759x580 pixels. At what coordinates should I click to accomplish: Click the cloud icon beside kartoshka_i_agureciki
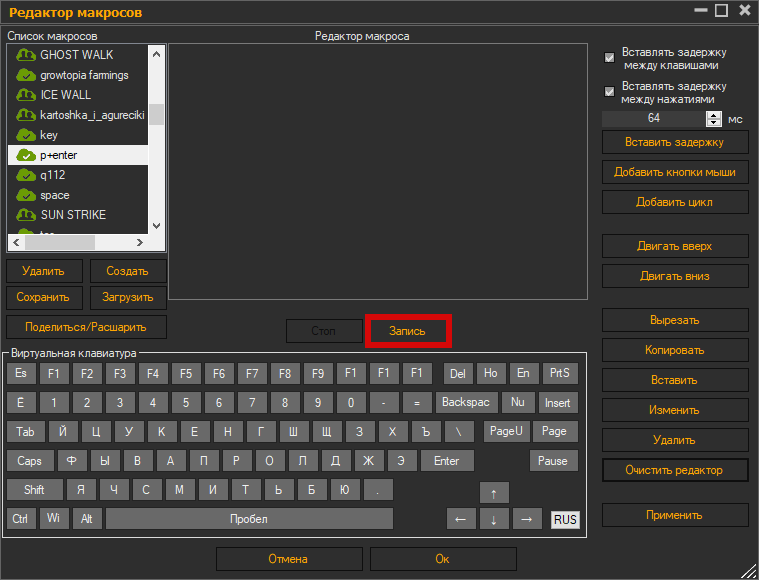[26, 115]
